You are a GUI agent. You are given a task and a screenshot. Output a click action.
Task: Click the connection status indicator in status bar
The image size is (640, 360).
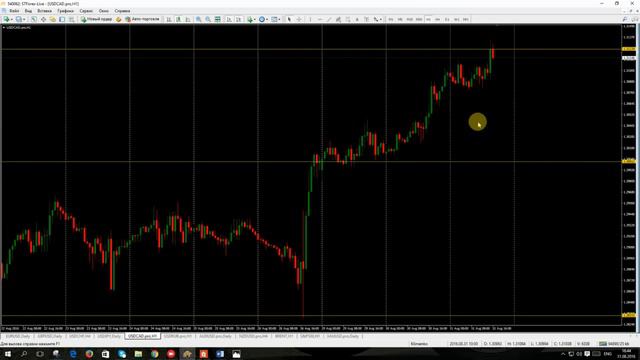[x=615, y=344]
